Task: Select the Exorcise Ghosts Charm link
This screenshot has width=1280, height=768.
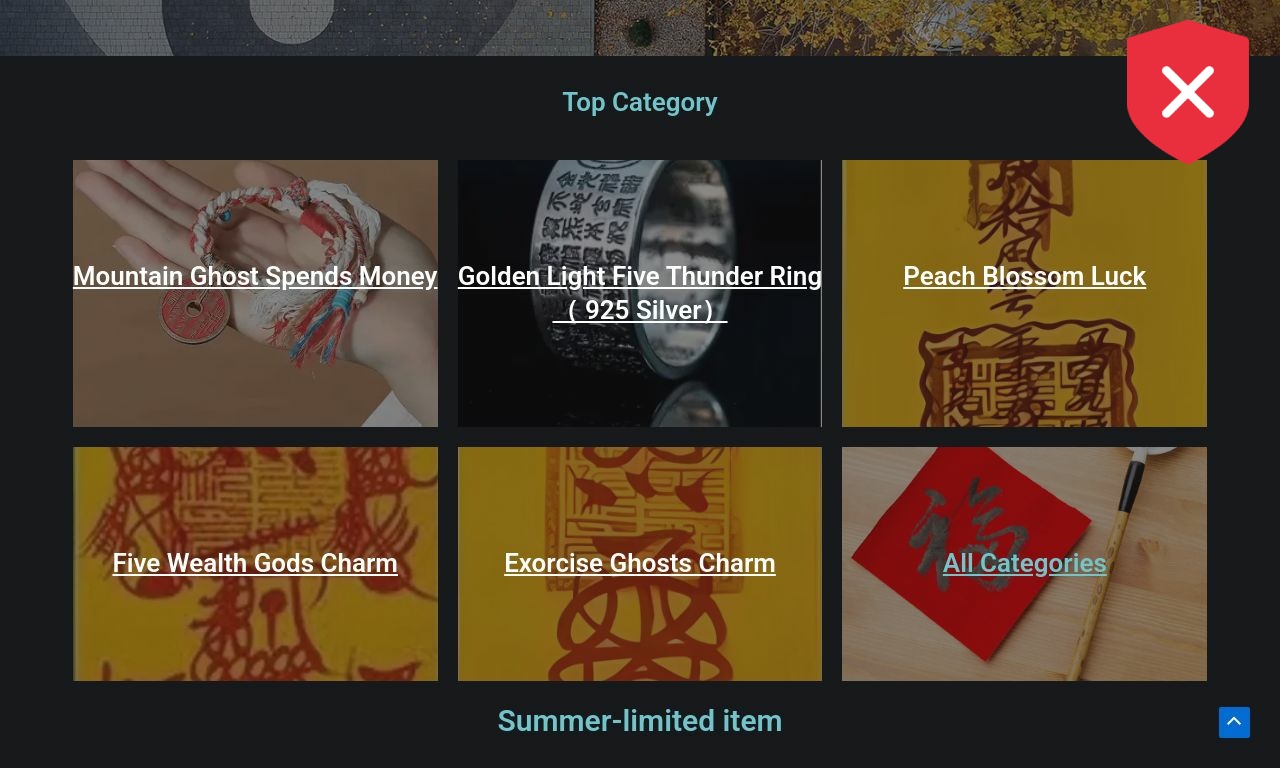Action: pyautogui.click(x=640, y=563)
